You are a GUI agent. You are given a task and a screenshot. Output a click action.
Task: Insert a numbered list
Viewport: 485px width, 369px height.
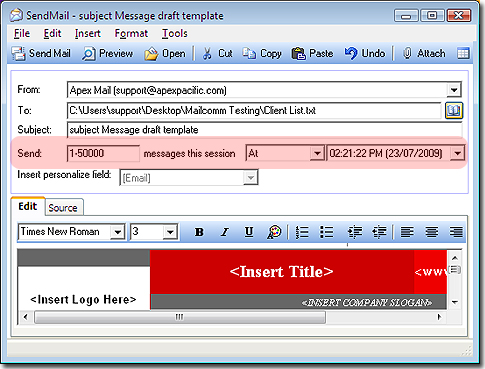[x=302, y=232]
